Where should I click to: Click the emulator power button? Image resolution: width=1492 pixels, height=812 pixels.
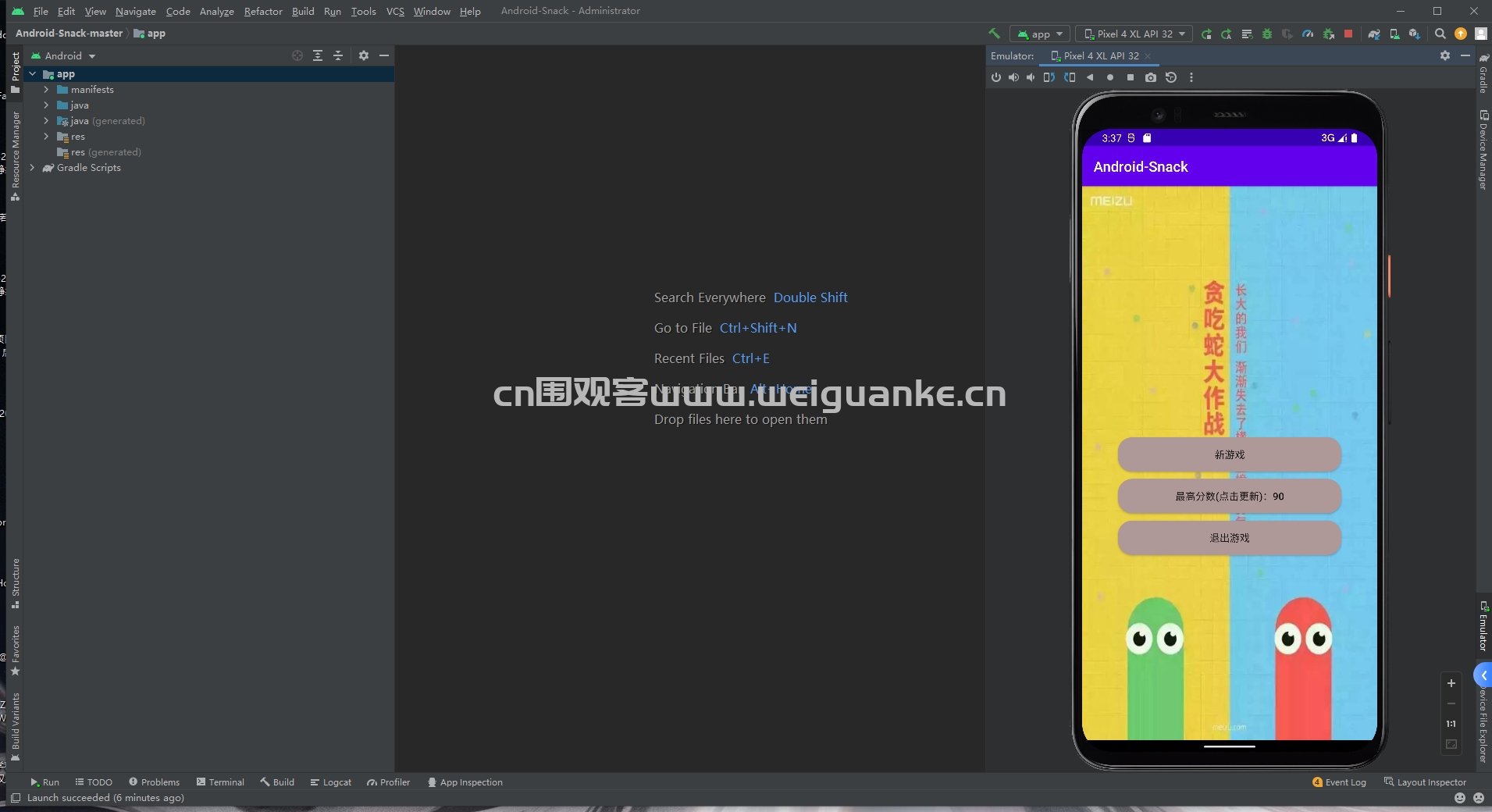996,77
